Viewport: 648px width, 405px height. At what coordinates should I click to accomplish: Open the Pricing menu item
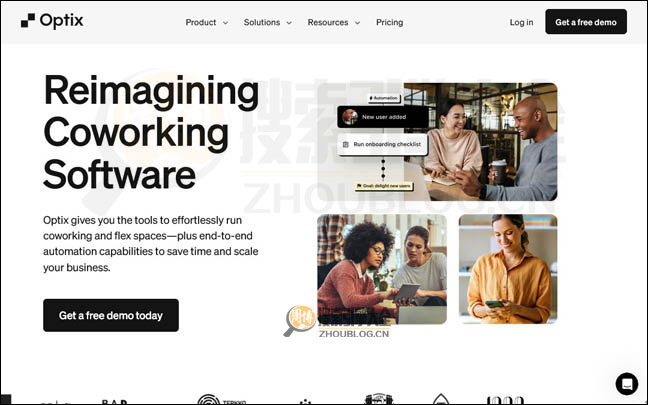pyautogui.click(x=389, y=22)
